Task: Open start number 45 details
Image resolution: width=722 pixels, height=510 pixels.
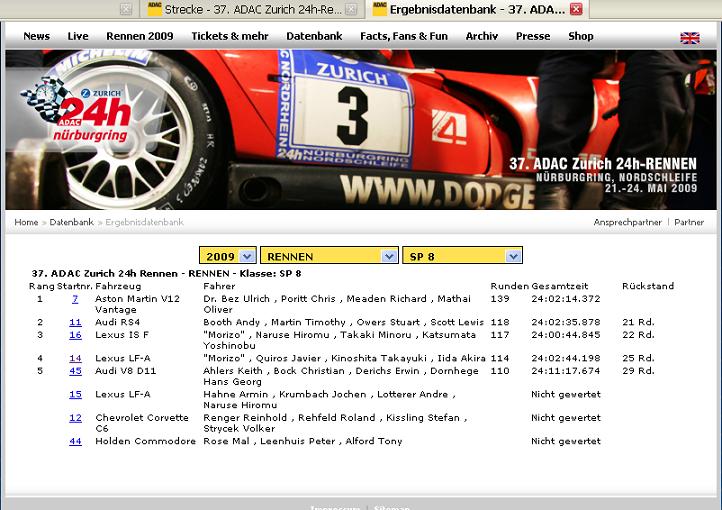Action: tap(75, 371)
